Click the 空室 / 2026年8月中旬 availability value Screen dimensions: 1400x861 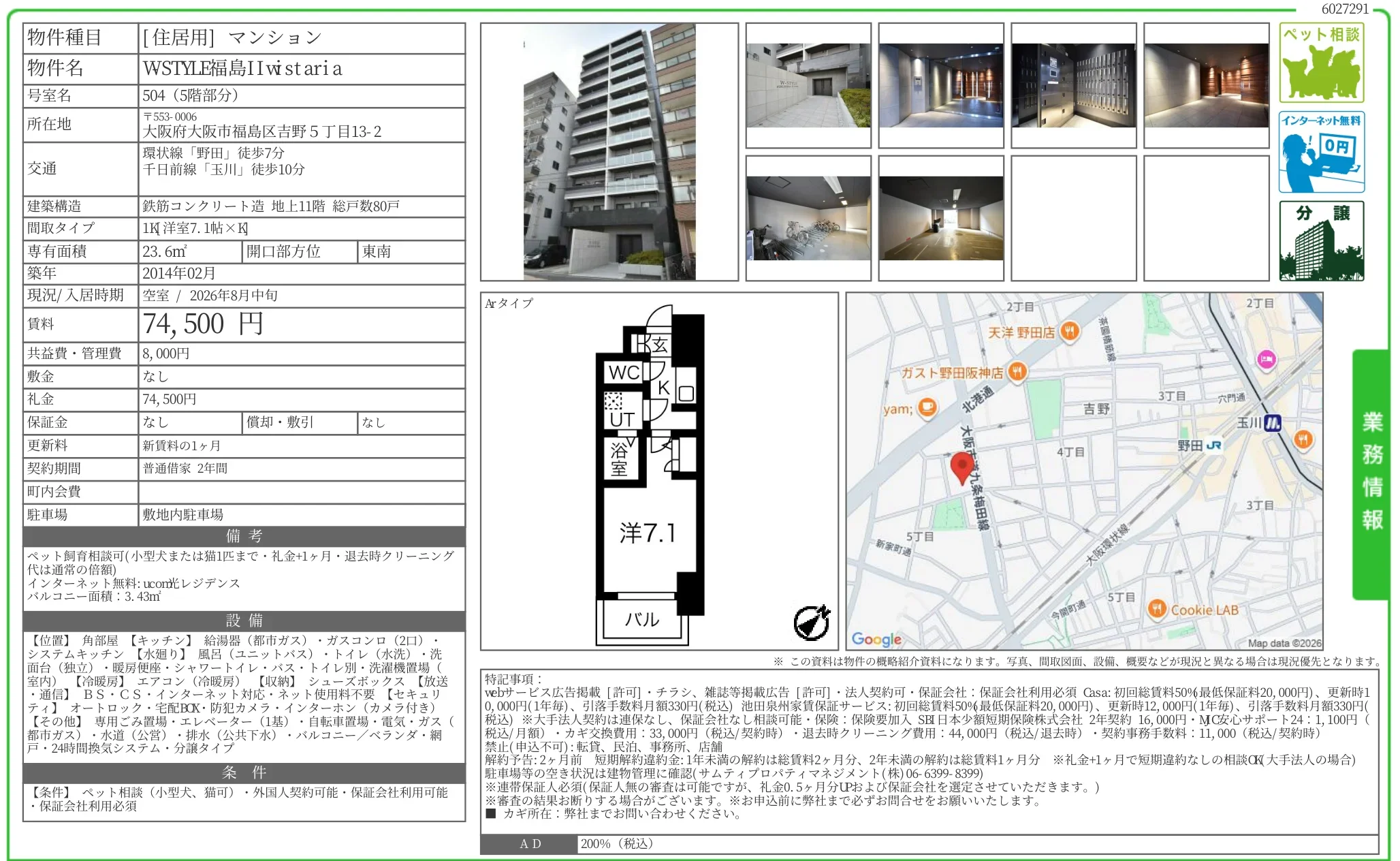(x=210, y=295)
